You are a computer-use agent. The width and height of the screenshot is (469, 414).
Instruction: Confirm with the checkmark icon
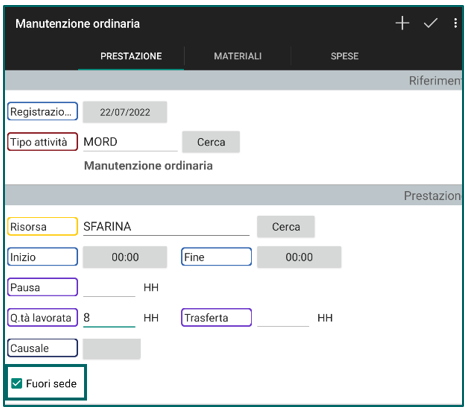[x=430, y=23]
